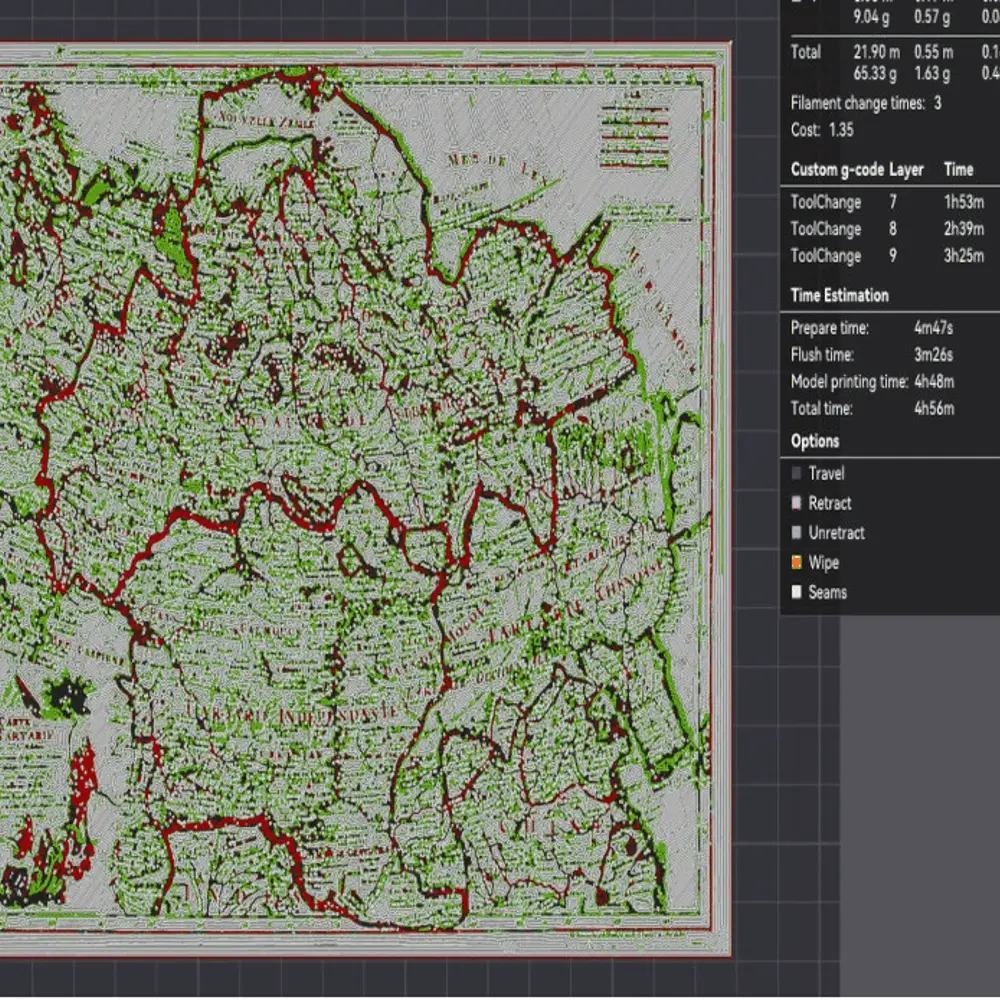Click the Total 21.90 m filament length
The width and height of the screenshot is (1000, 1000).
click(876, 52)
